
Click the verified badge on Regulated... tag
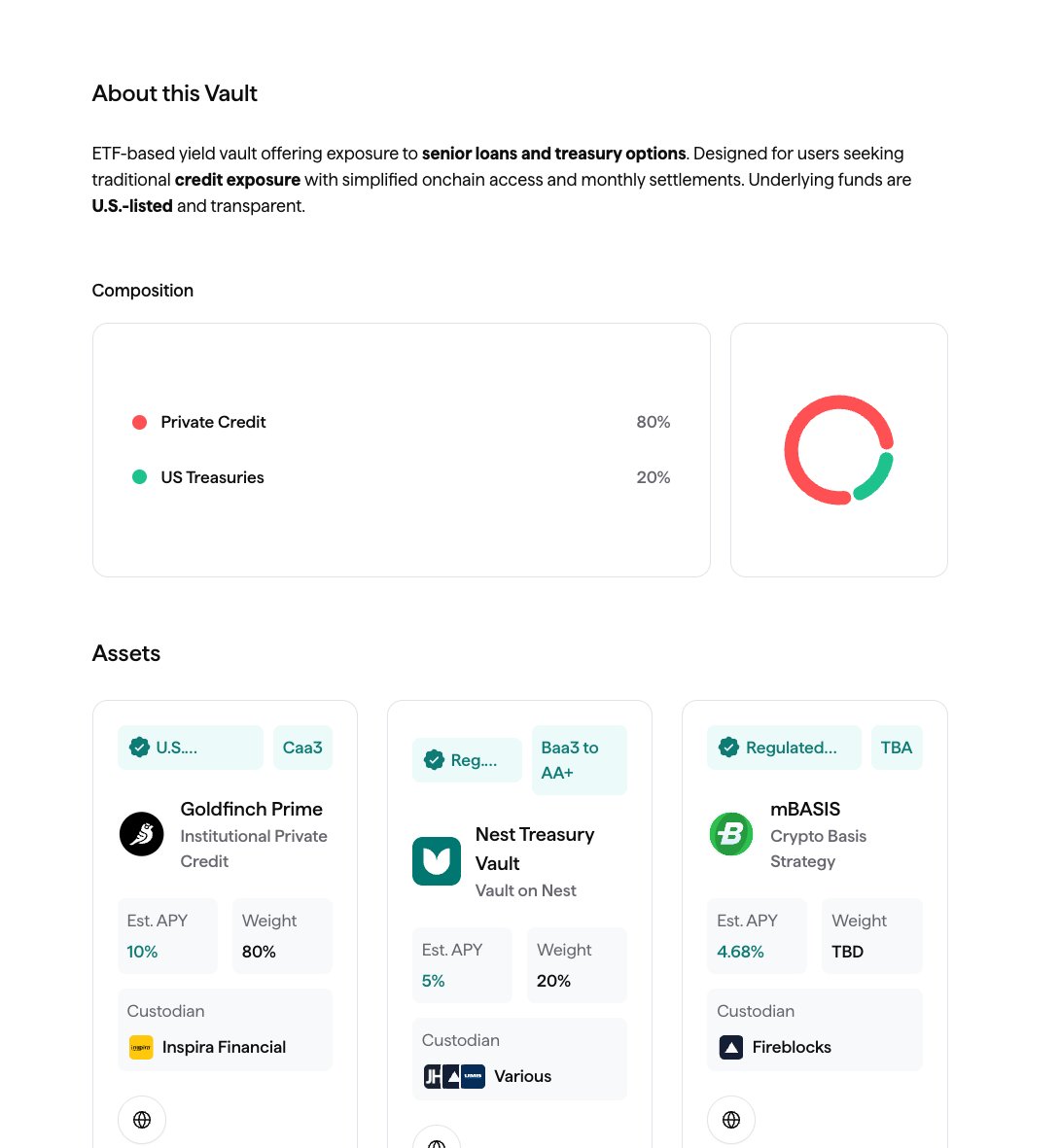(x=729, y=747)
